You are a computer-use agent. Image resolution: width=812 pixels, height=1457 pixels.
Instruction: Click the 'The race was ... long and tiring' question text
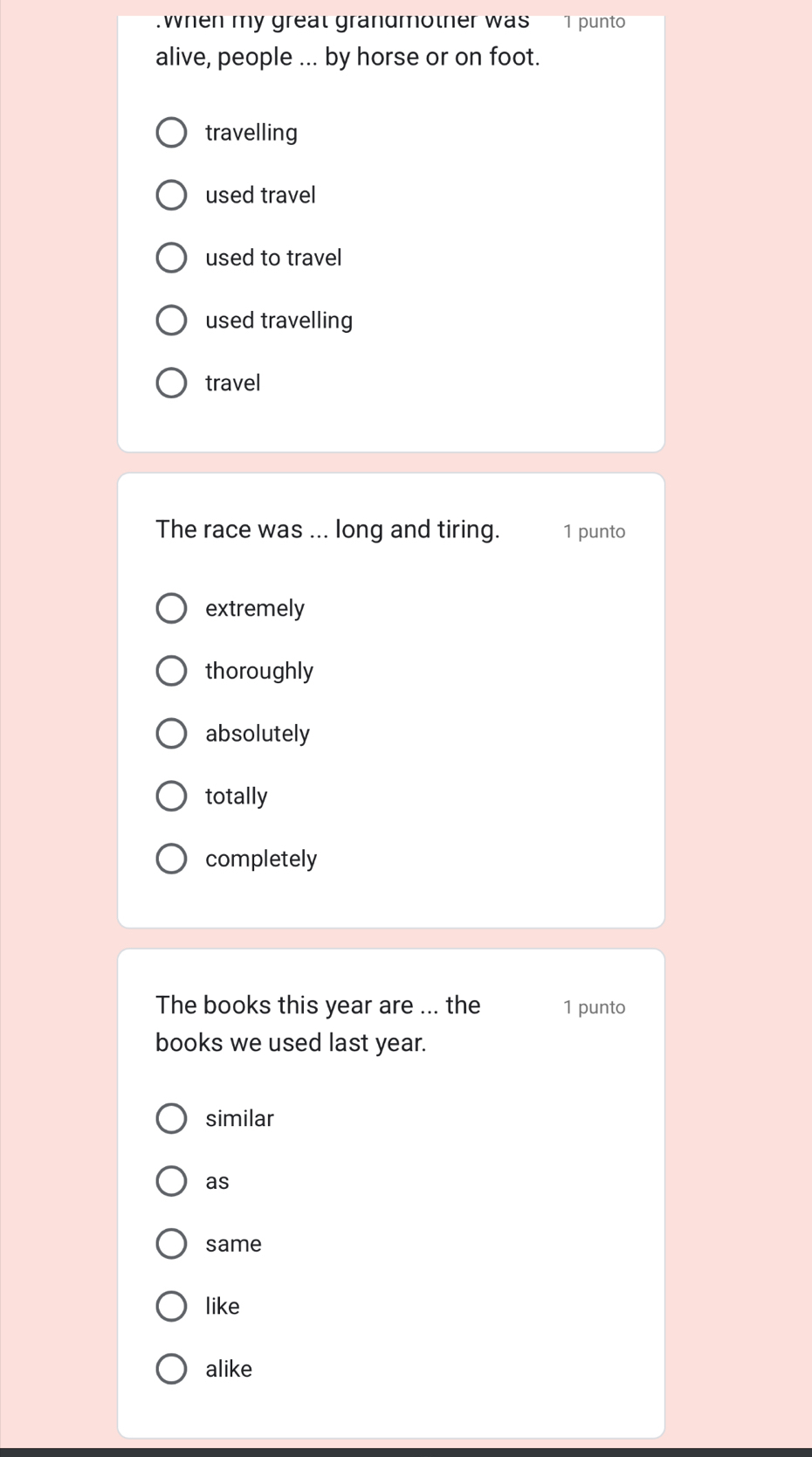point(327,530)
